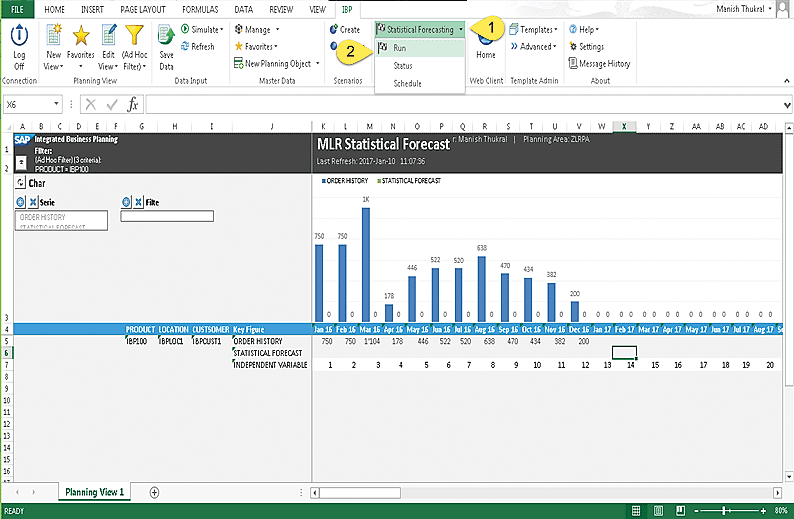Image resolution: width=794 pixels, height=519 pixels.
Task: Click into the formula bar input
Action: (463, 104)
